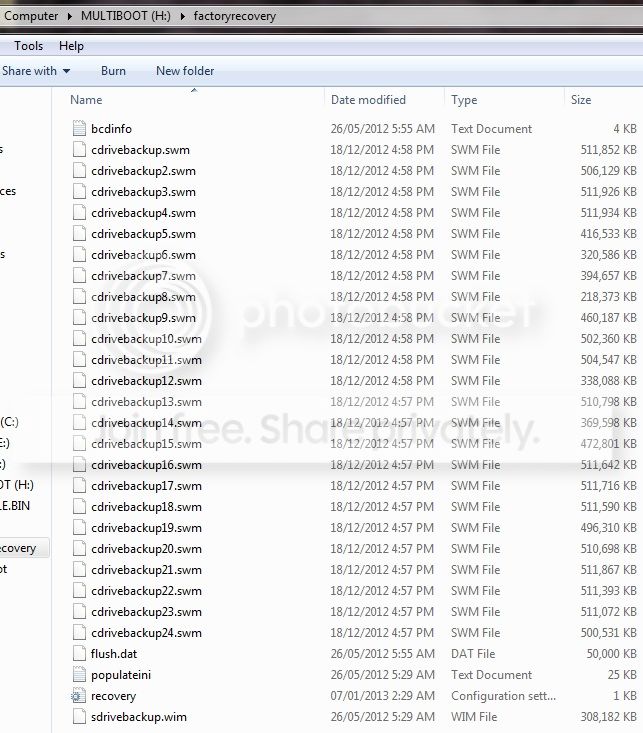The image size is (643, 733).
Task: Click the bcdinfo text document icon
Action: 79,129
